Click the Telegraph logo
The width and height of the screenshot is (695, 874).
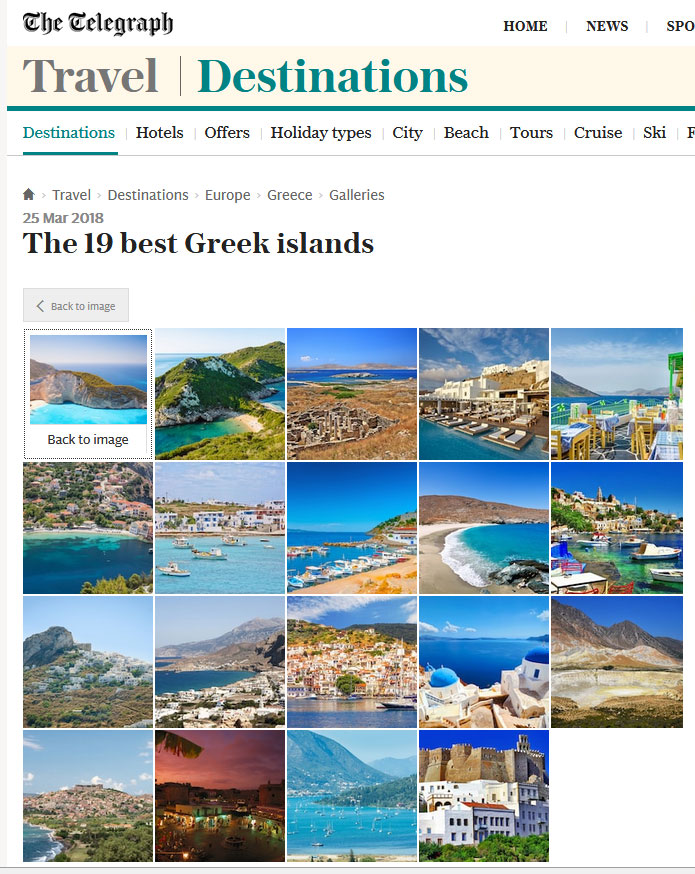point(98,23)
